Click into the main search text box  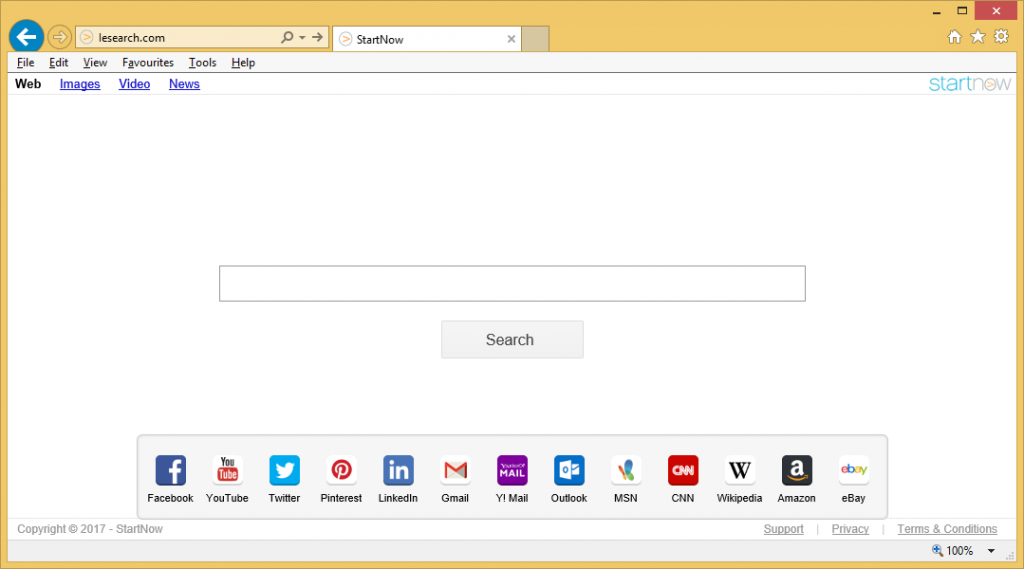512,284
